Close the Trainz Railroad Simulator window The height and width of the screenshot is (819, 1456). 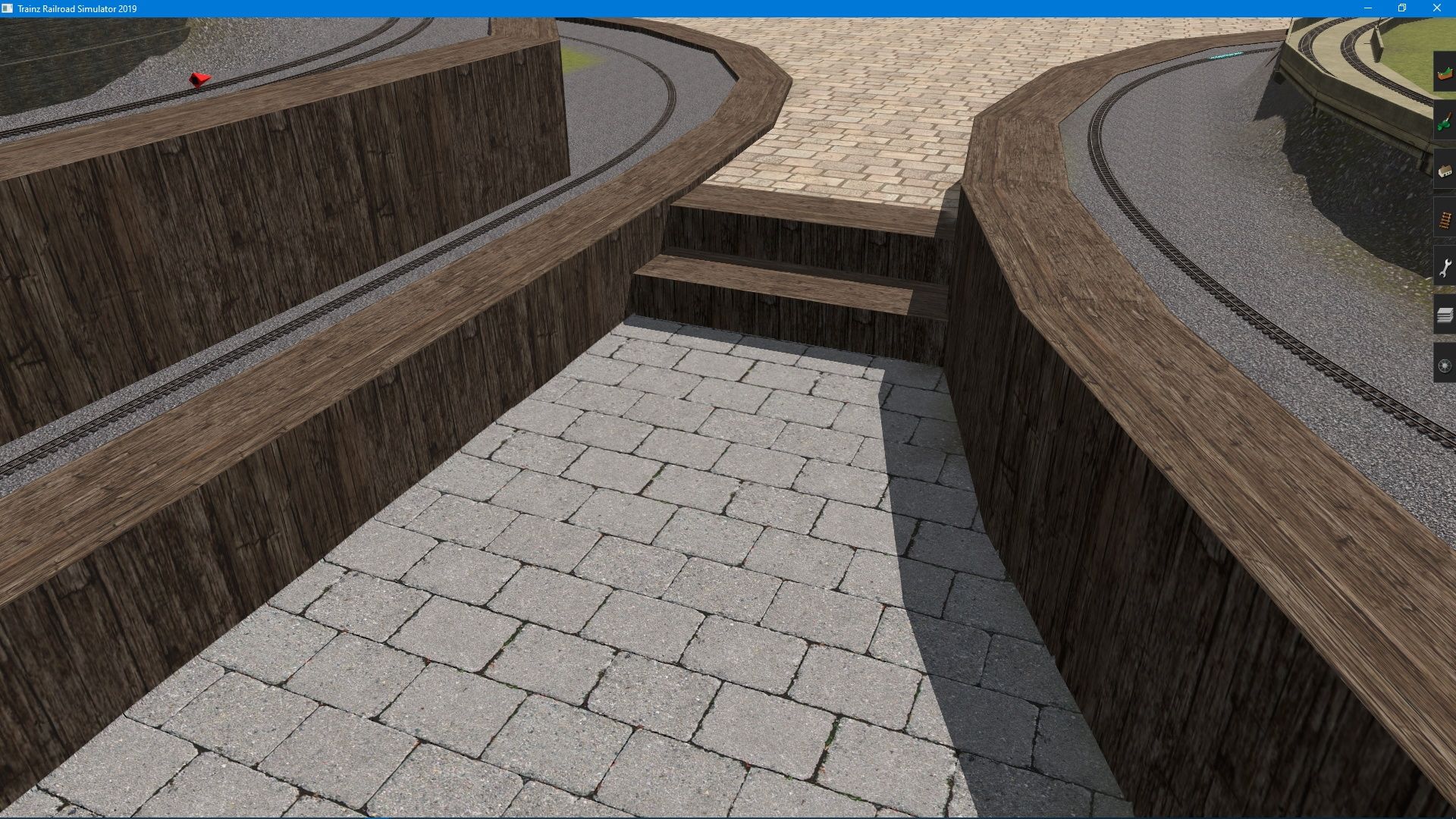click(1436, 8)
